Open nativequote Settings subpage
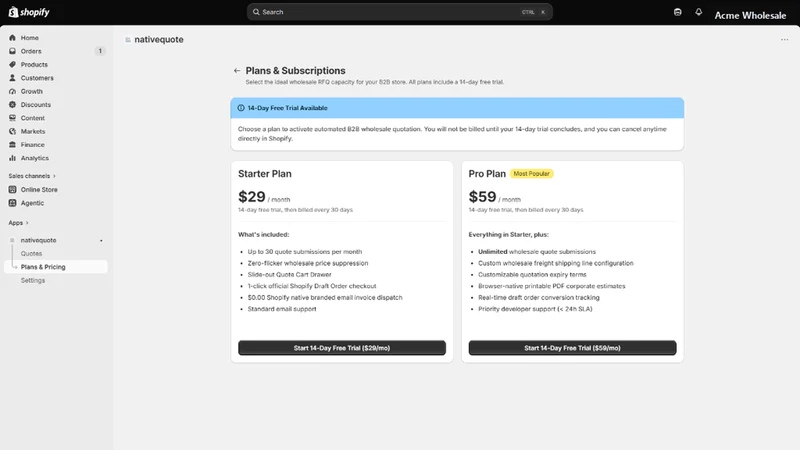Image resolution: width=800 pixels, height=450 pixels. pos(33,280)
